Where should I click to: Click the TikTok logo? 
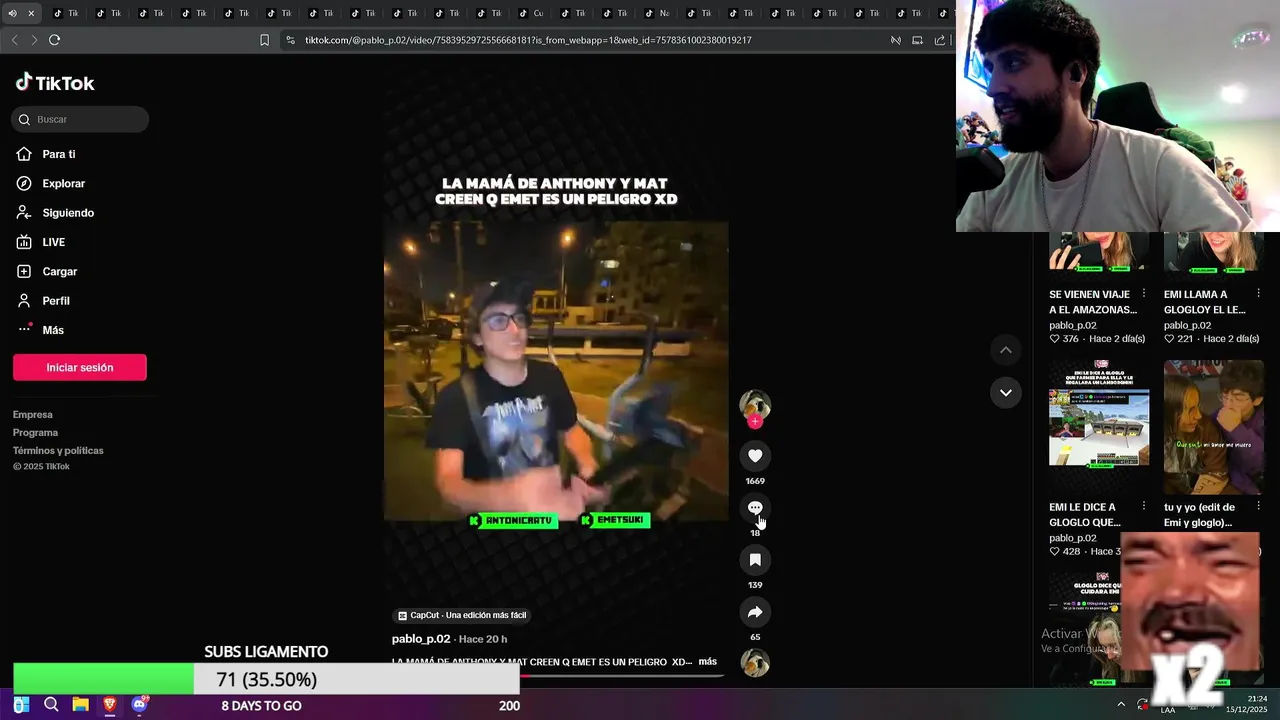coord(55,83)
